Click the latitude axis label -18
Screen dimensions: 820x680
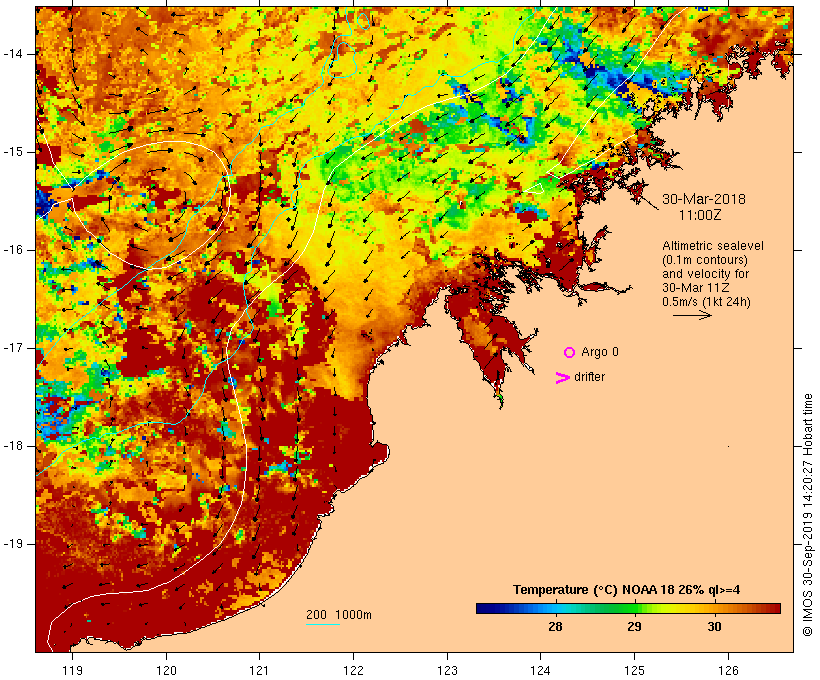[12, 446]
